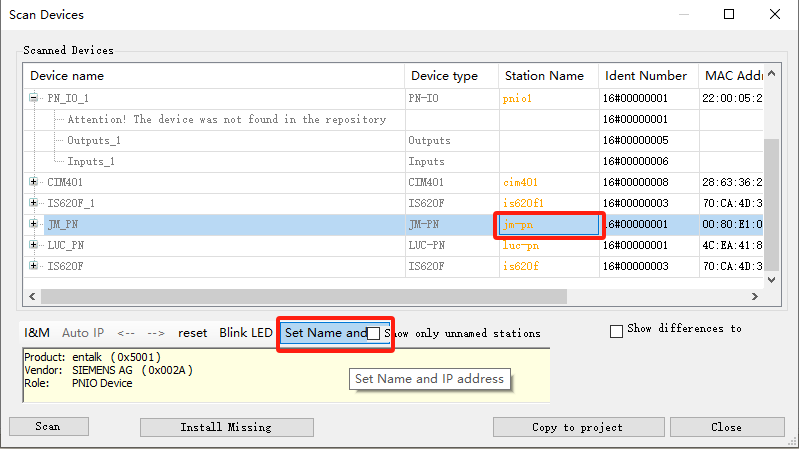Image resolution: width=799 pixels, height=449 pixels.
Task: Expand the CIM401 device node
Action: pyautogui.click(x=34, y=182)
